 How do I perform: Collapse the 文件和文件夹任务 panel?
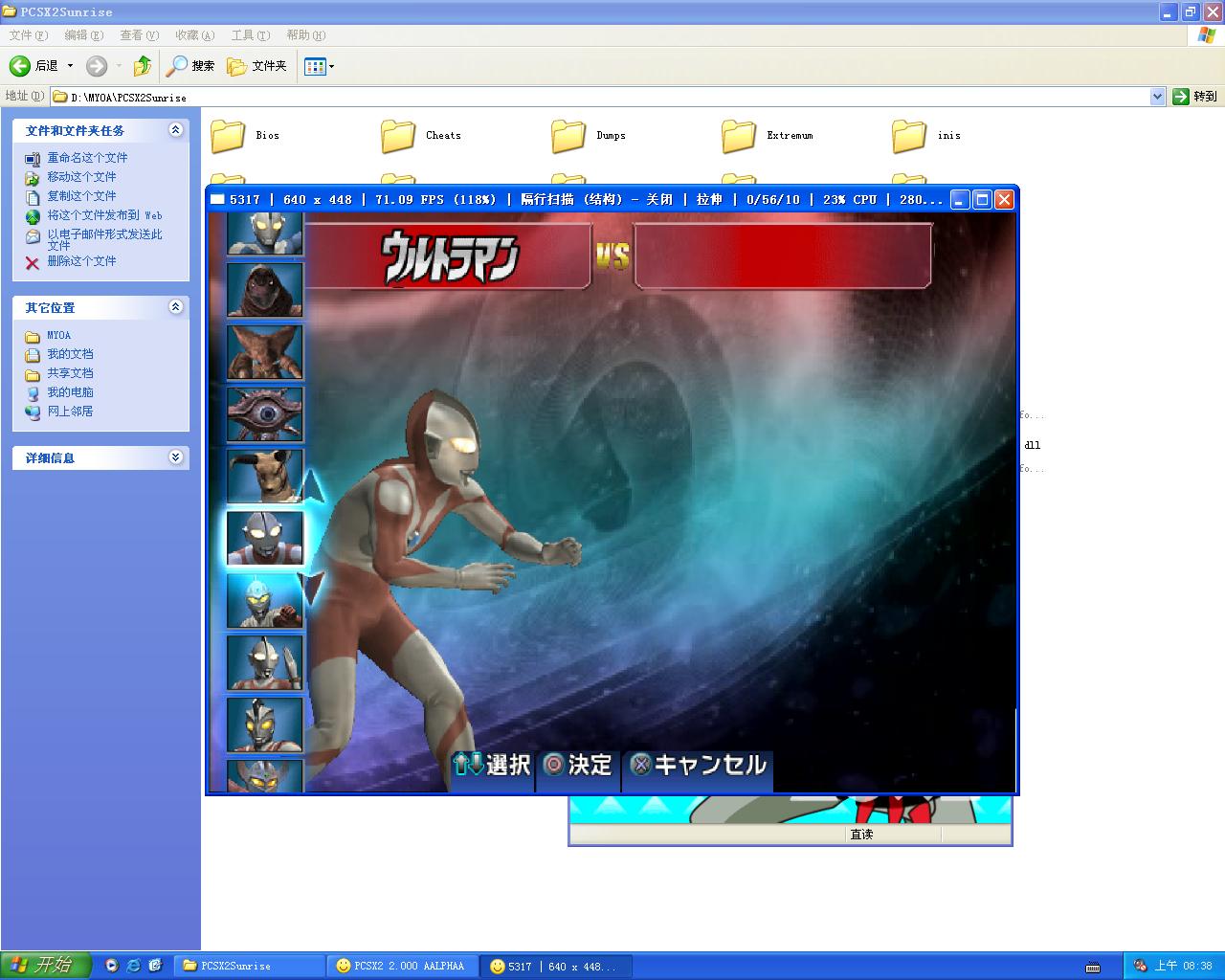[175, 130]
